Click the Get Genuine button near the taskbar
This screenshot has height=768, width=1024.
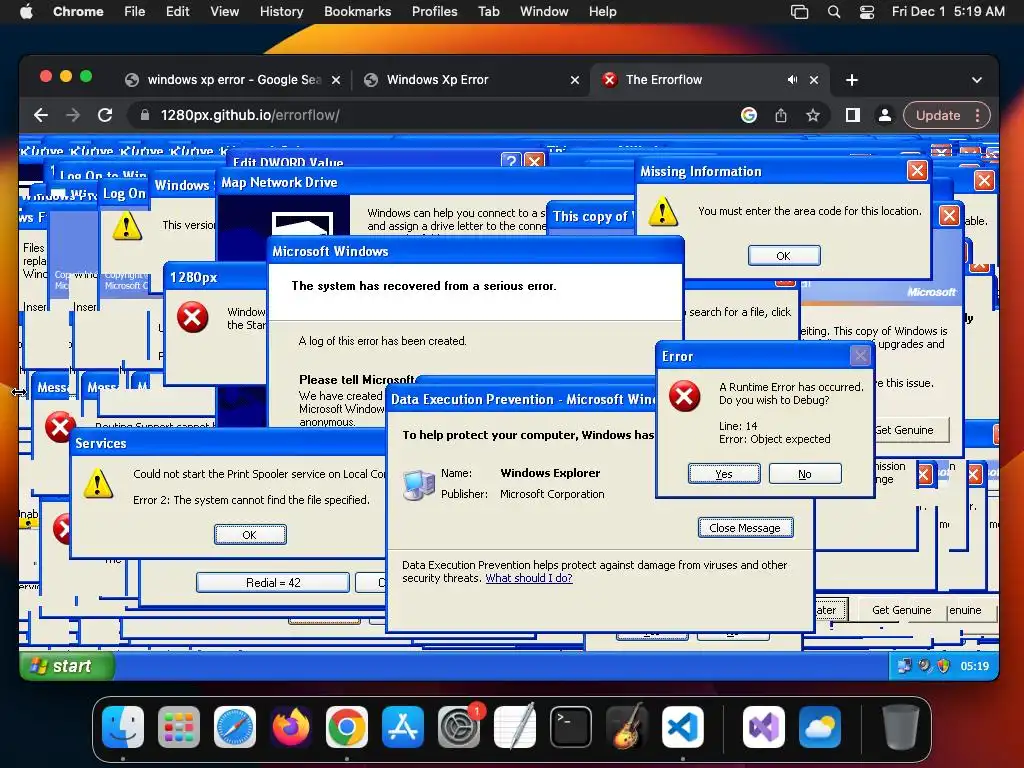coord(901,610)
